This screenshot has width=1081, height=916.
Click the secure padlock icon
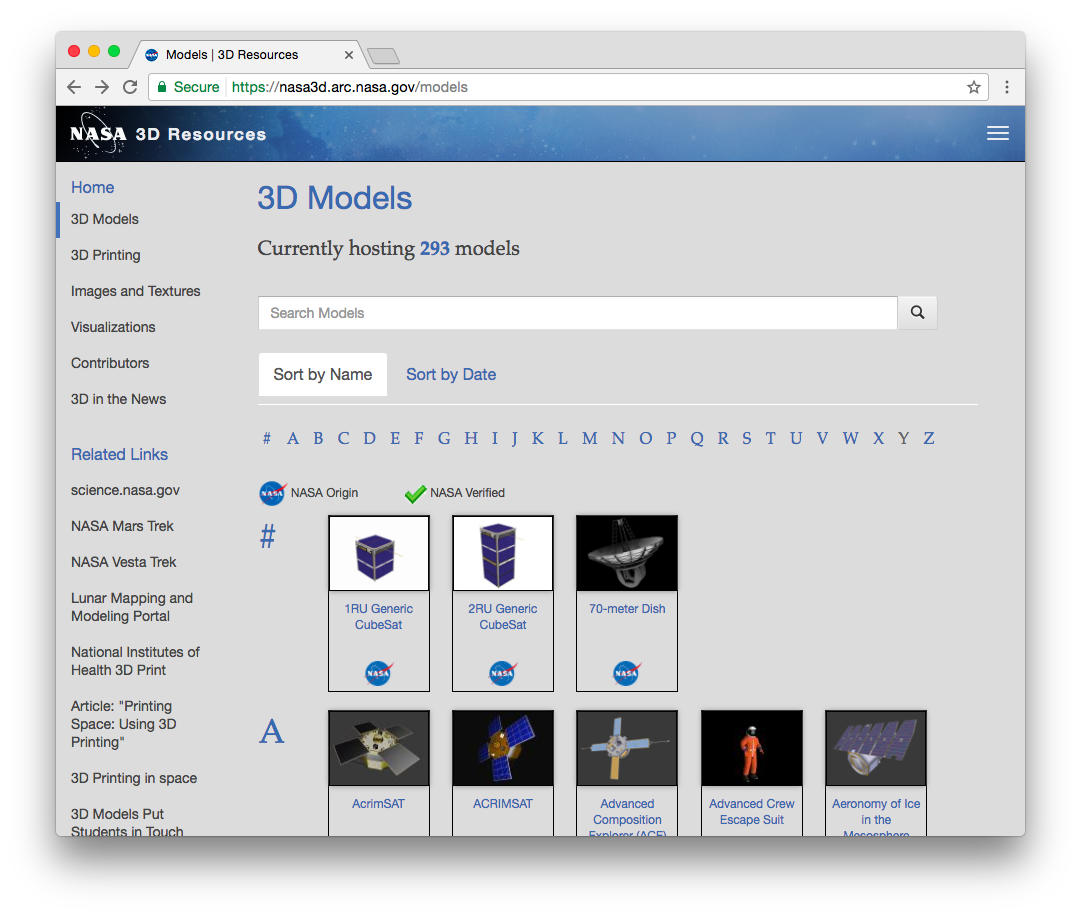[x=162, y=87]
